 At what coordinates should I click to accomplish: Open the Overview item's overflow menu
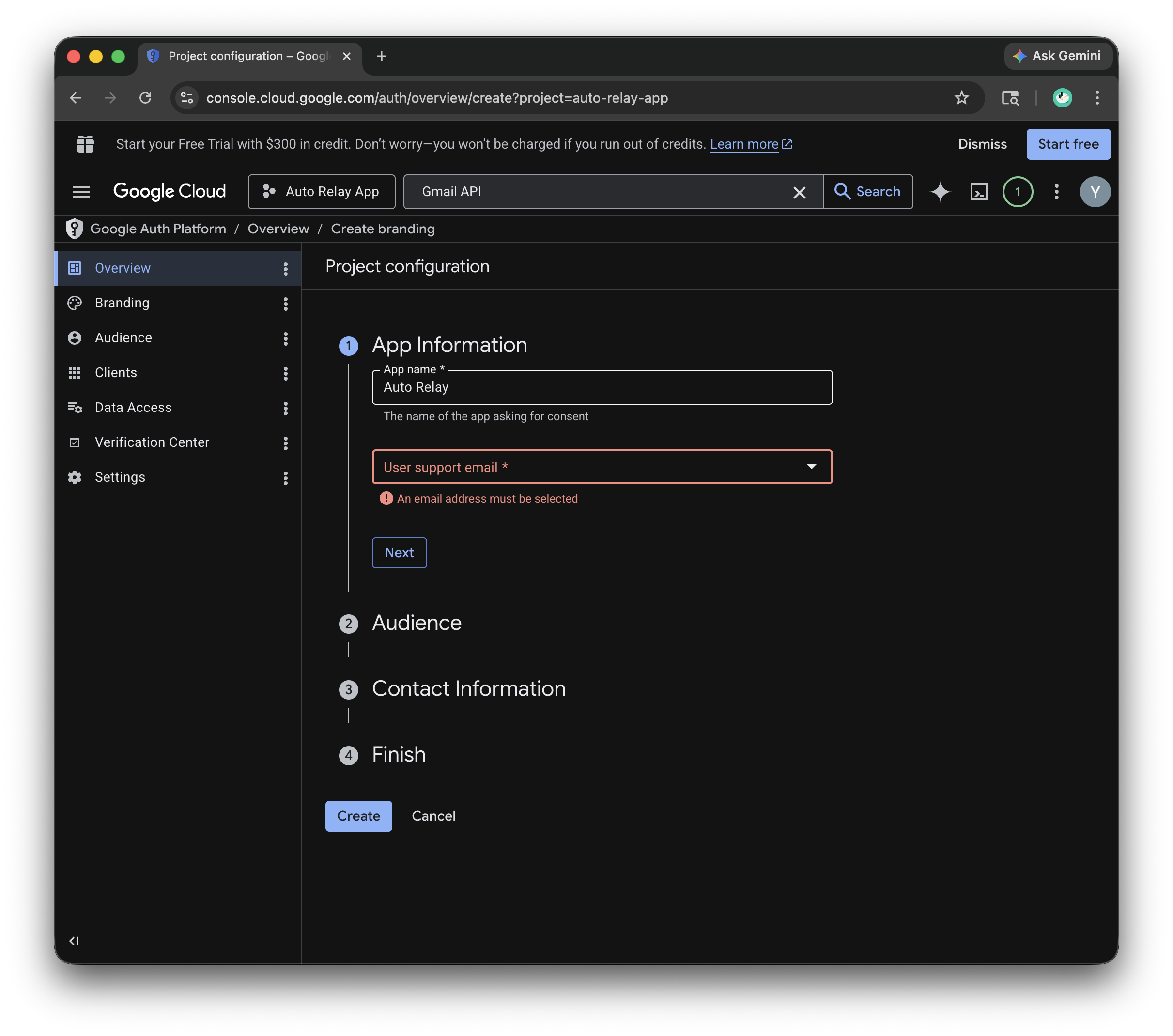[x=285, y=268]
